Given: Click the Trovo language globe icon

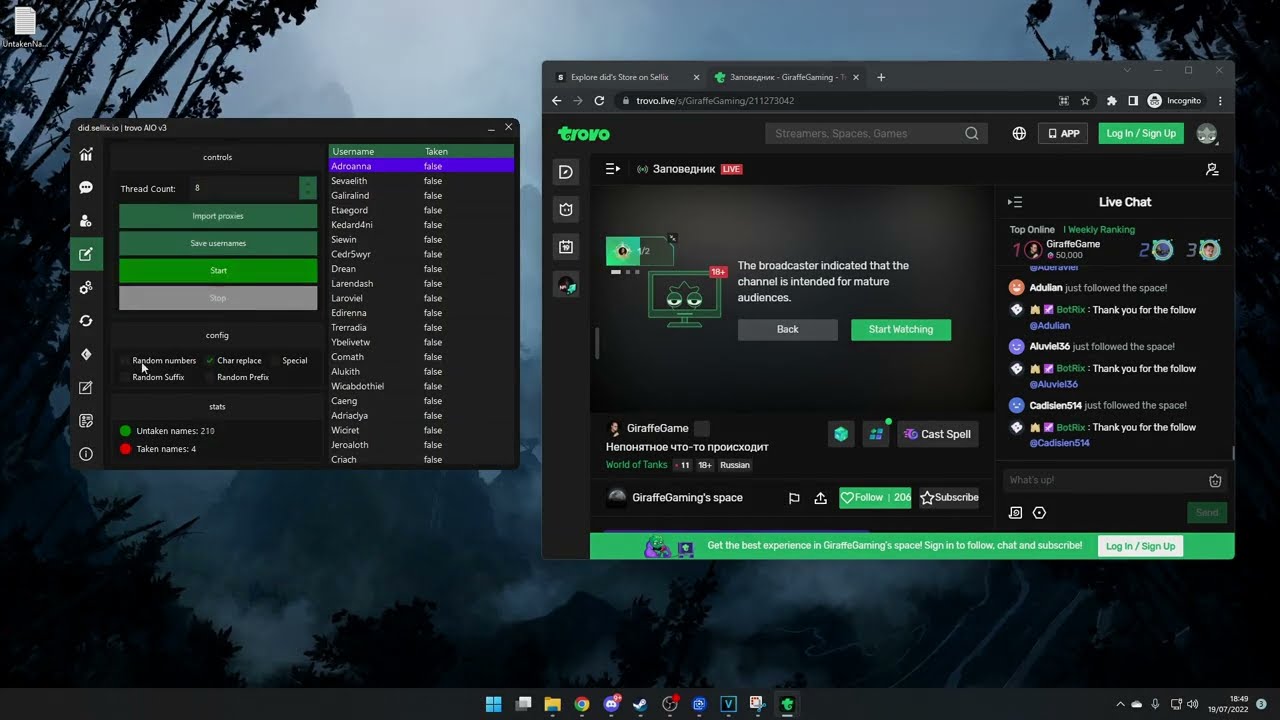Looking at the screenshot, I should pos(1019,134).
